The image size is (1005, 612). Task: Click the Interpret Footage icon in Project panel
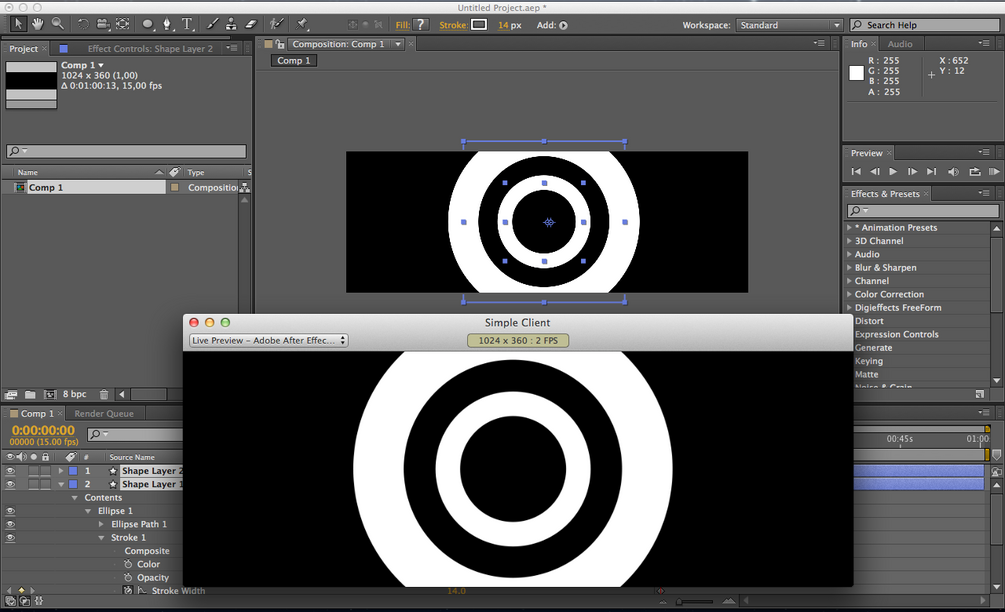pyautogui.click(x=10, y=395)
